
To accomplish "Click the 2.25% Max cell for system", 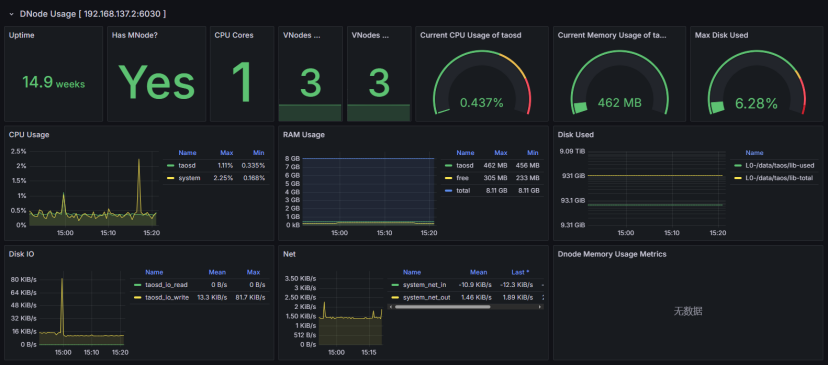I will 224,178.
